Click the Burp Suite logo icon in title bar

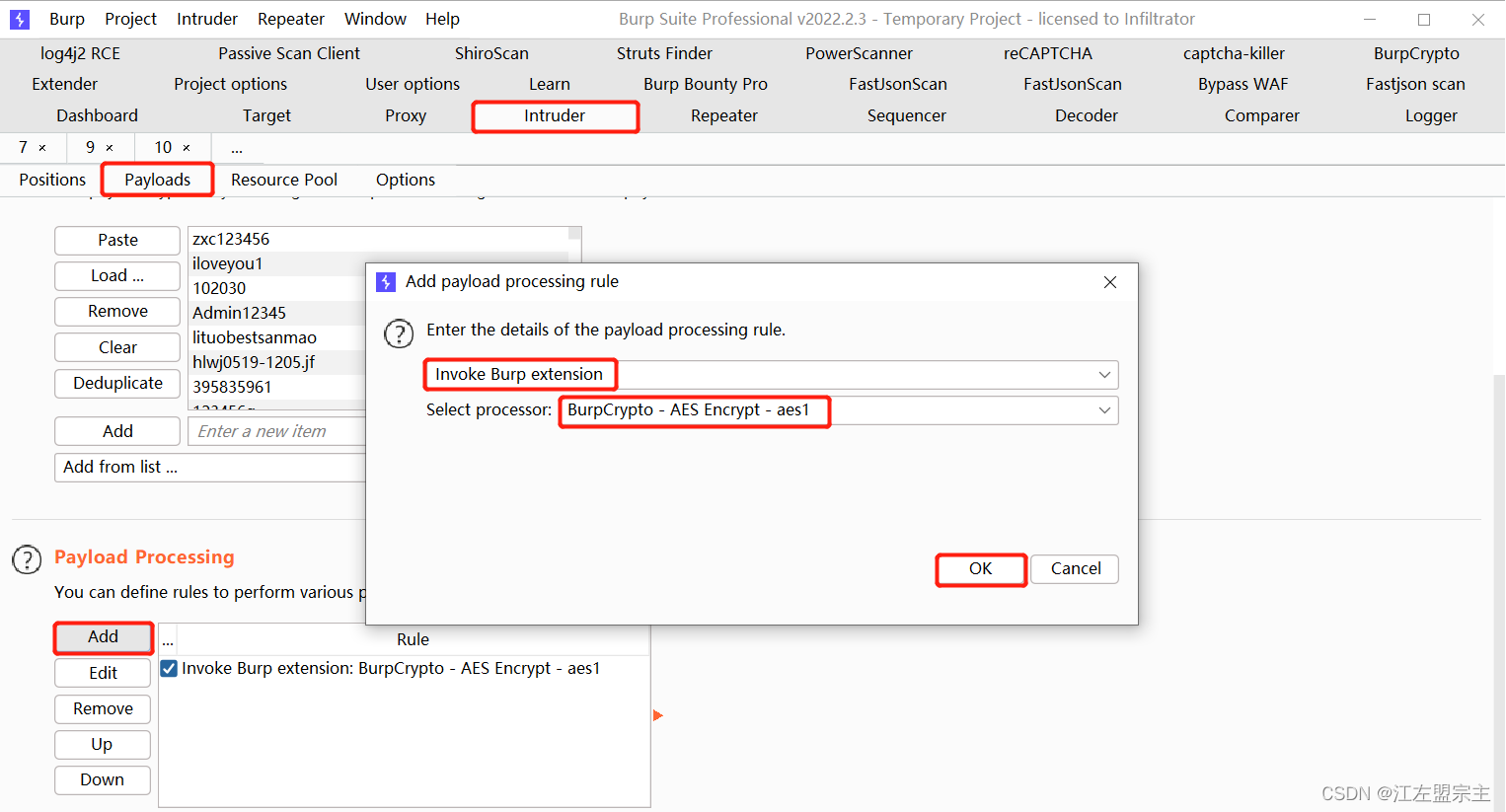(19, 19)
